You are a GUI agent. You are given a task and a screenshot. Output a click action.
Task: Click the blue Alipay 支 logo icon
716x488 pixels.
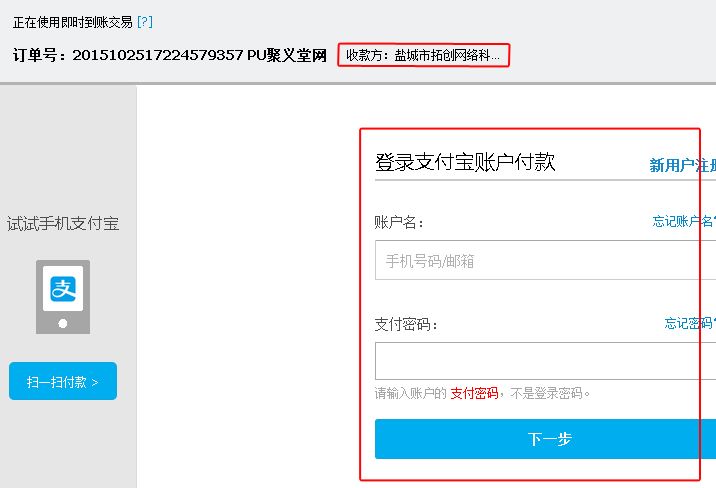[63, 289]
